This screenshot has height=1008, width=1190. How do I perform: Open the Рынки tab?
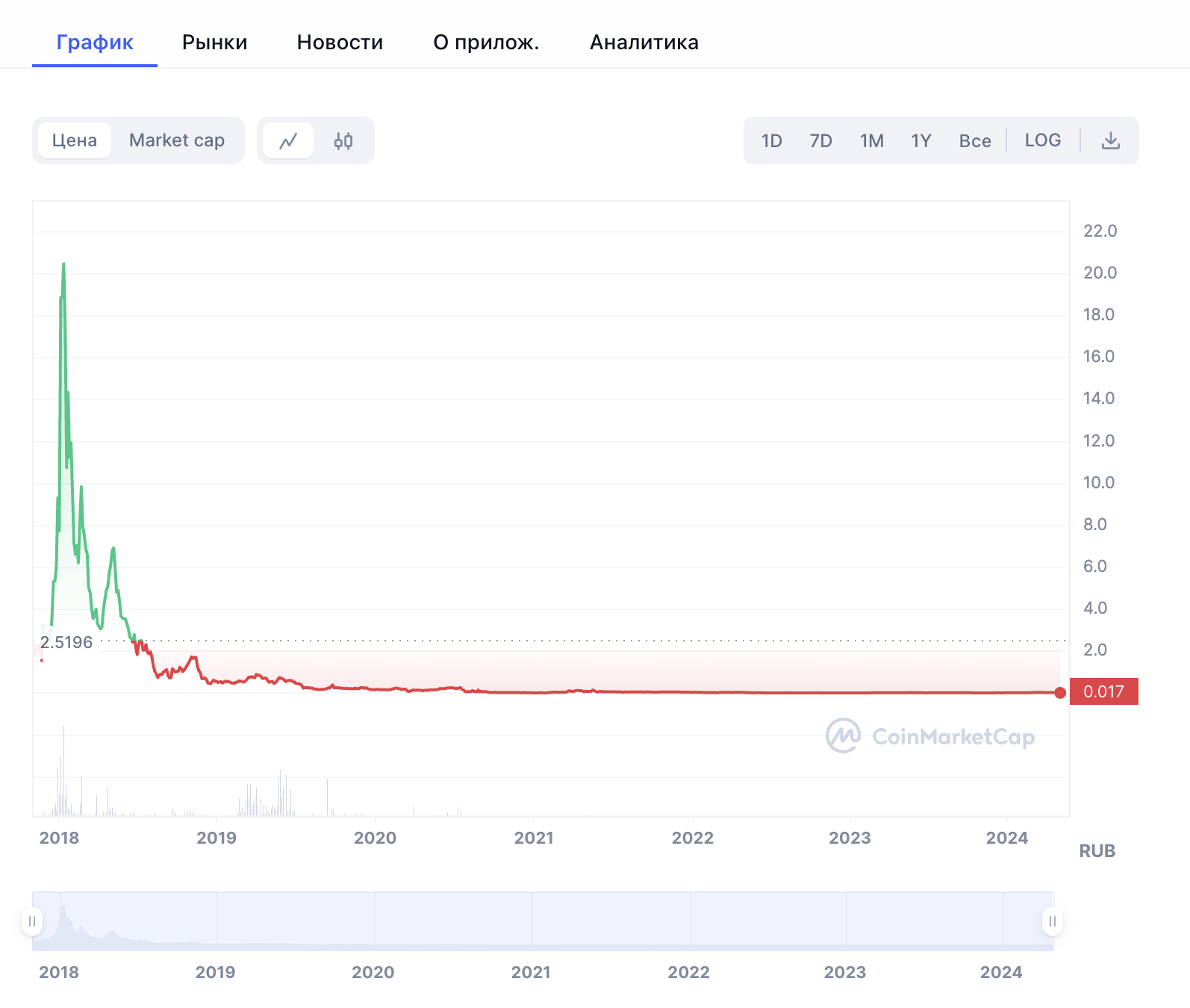coord(215,42)
